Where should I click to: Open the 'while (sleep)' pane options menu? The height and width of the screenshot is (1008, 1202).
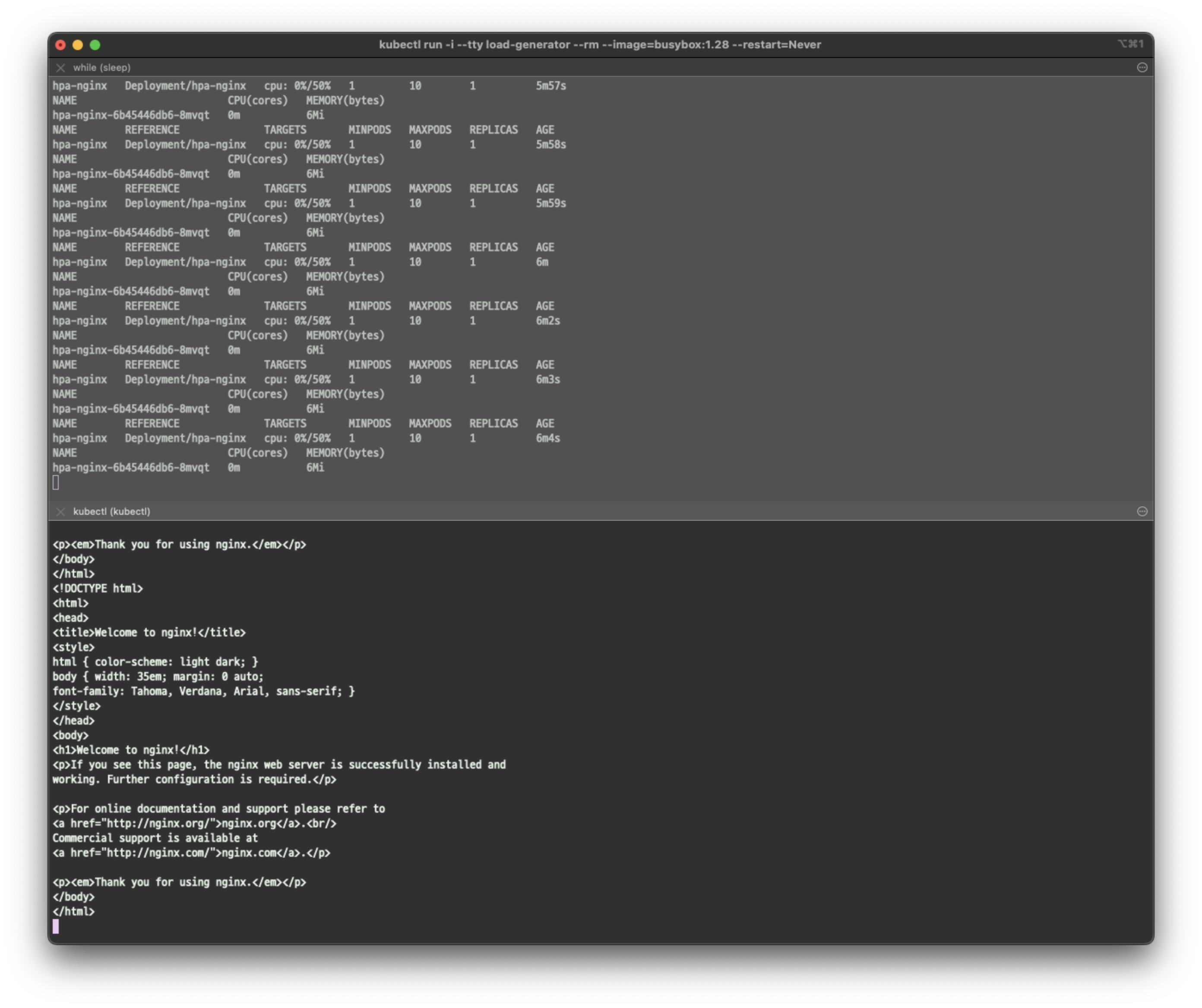click(x=1142, y=67)
